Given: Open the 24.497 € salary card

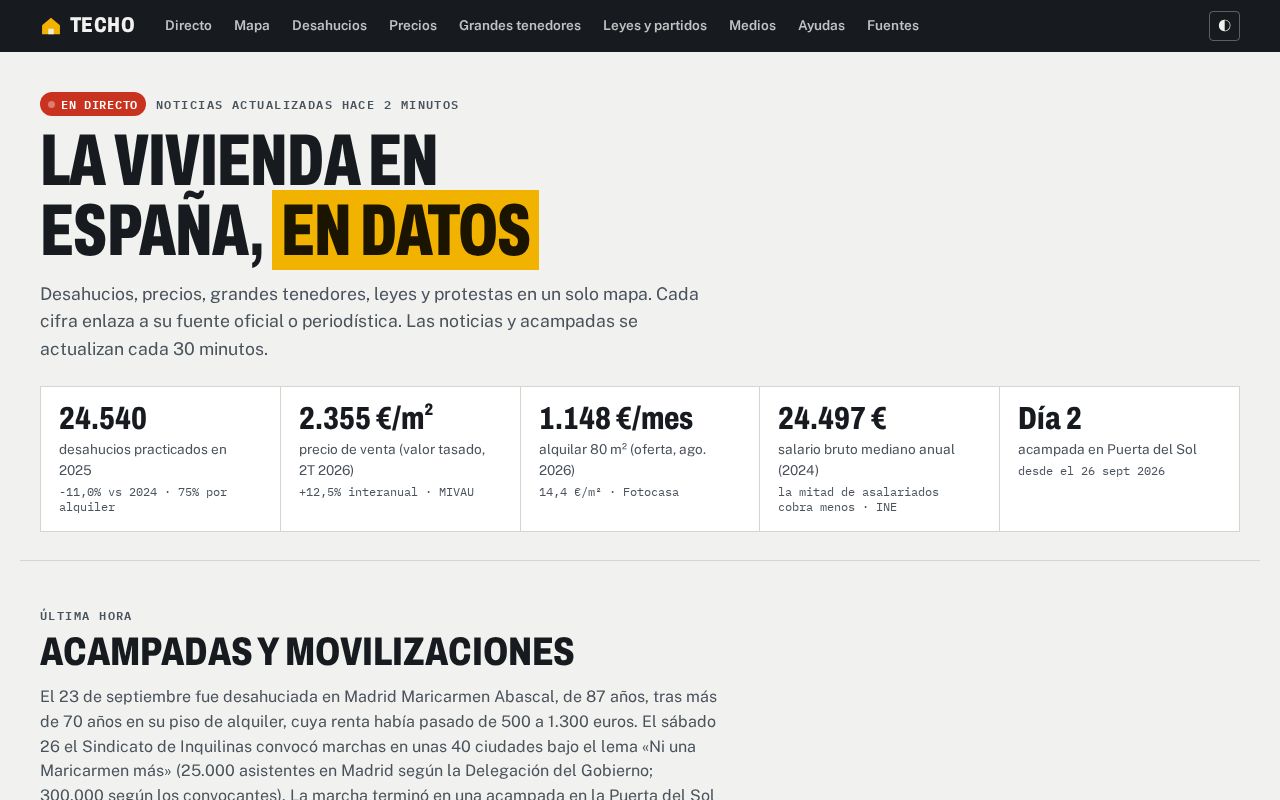Looking at the screenshot, I should click(x=879, y=459).
